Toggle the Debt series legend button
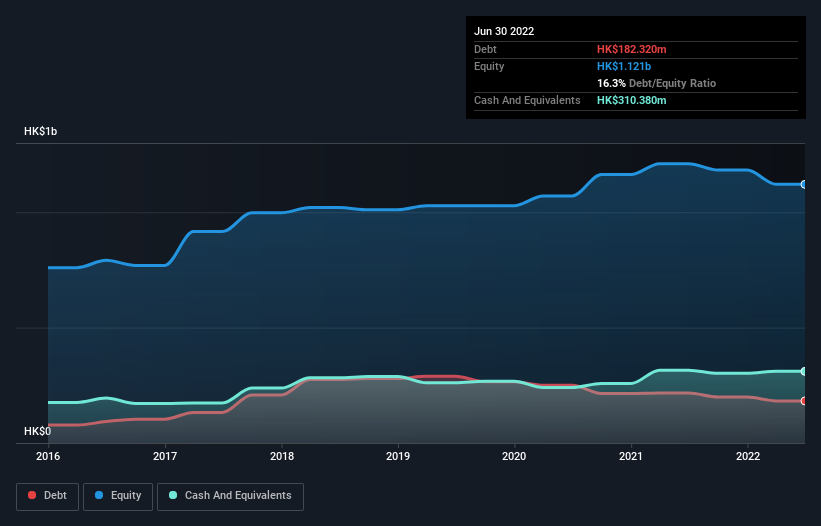 (47, 496)
